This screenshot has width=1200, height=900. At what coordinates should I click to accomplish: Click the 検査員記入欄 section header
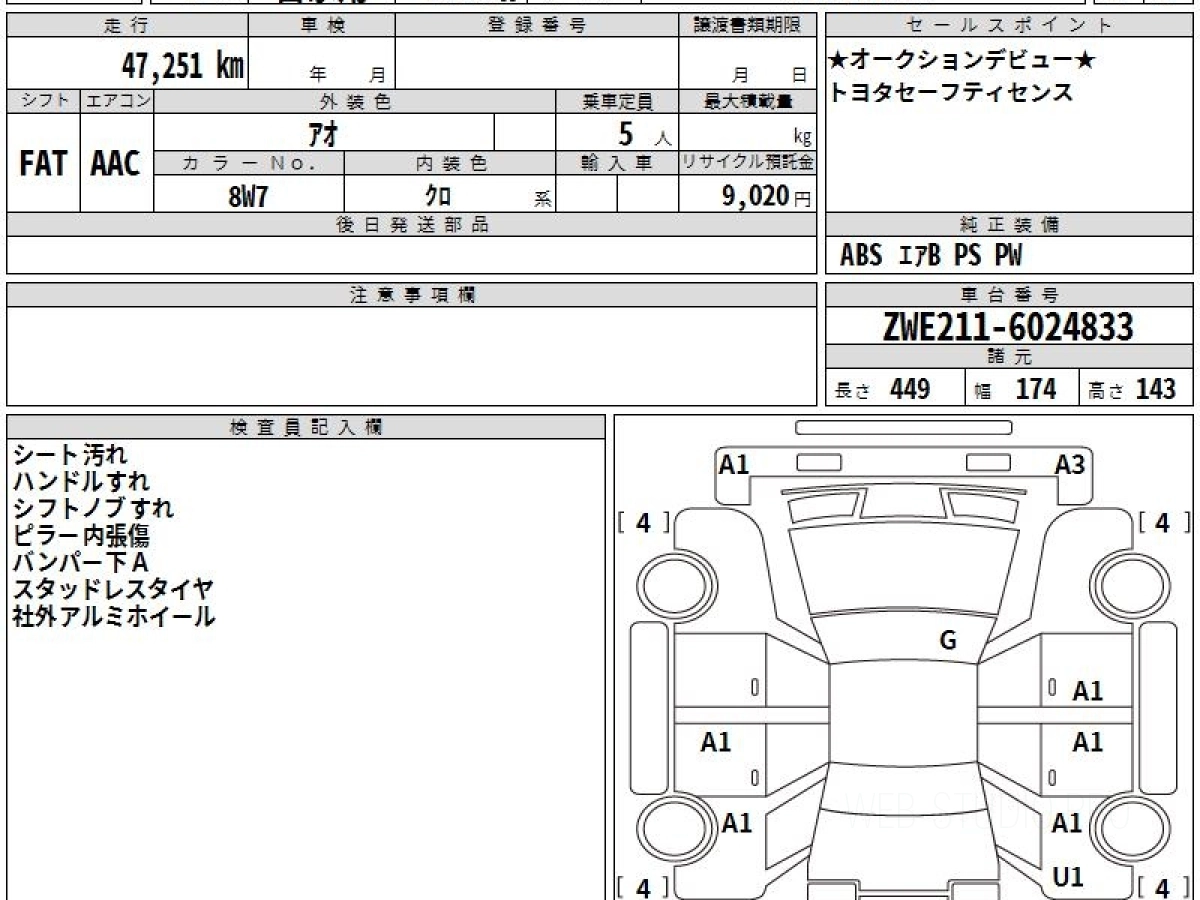pyautogui.click(x=306, y=427)
